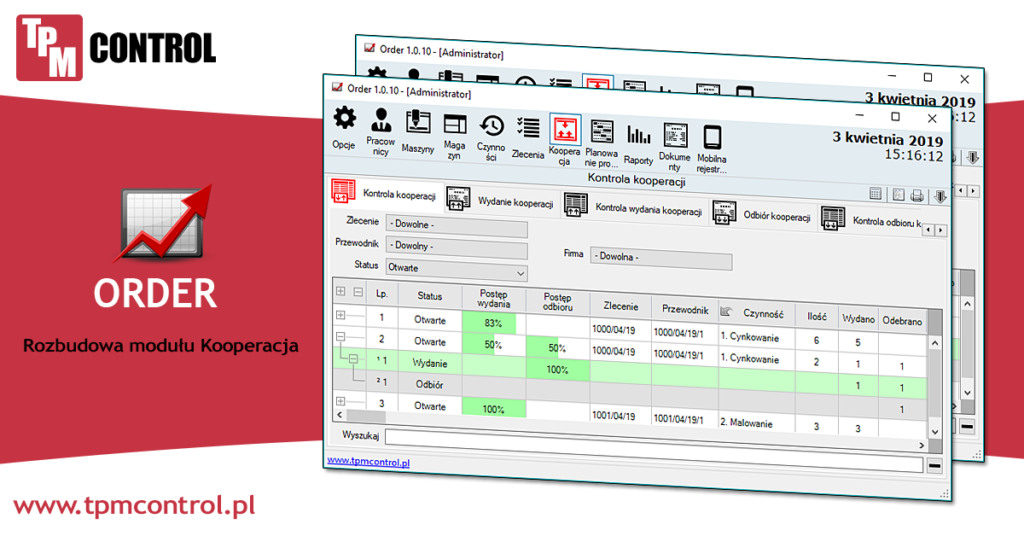Click the Odbiór kooperacji tab icon
The width and height of the screenshot is (1024, 536).
click(724, 212)
